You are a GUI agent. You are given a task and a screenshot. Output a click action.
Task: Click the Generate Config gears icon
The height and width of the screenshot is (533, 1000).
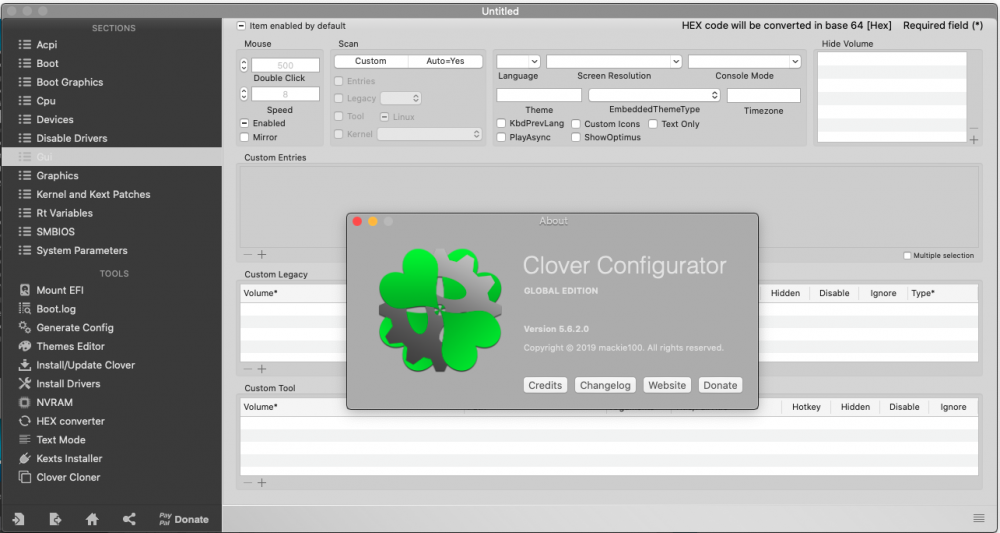25,327
